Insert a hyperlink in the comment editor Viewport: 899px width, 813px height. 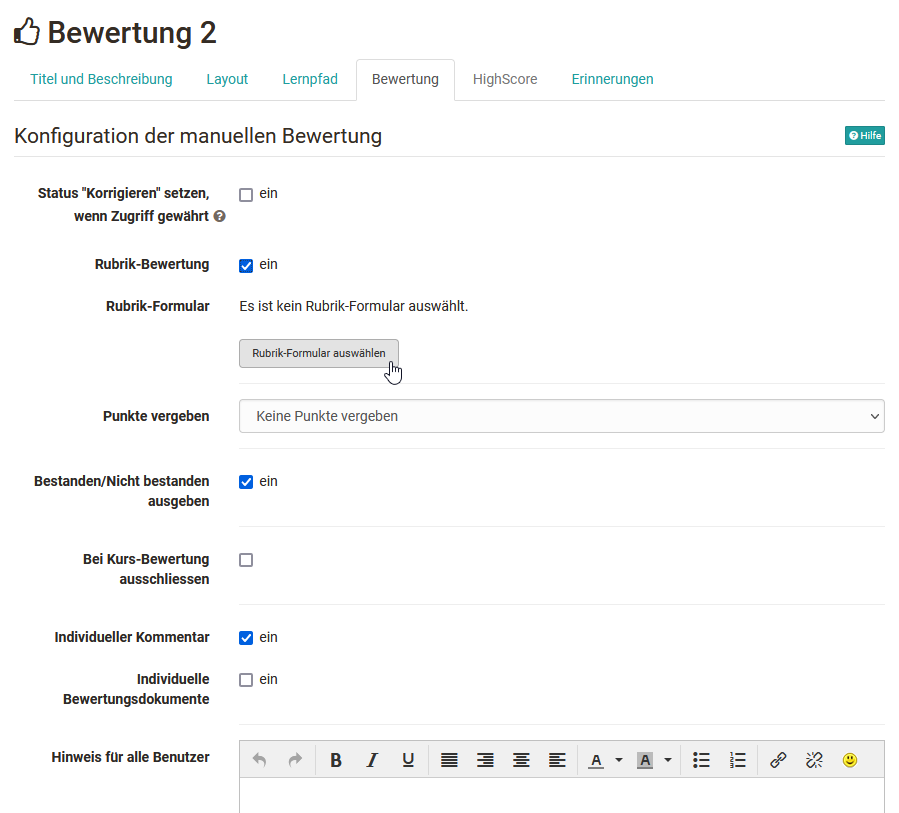coord(778,760)
